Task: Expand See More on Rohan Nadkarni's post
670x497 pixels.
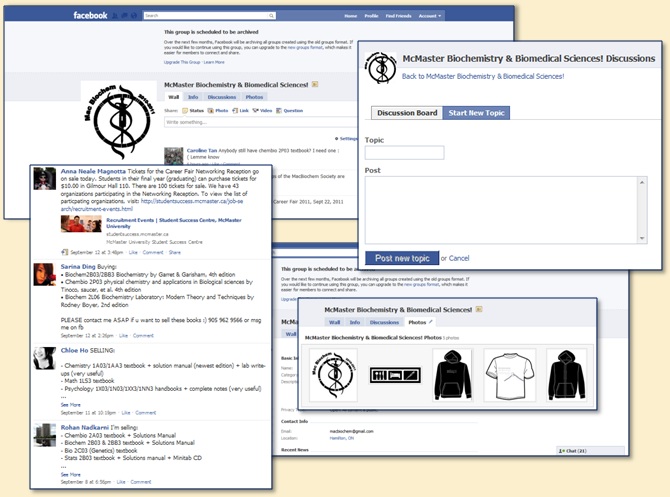Action: click(70, 474)
